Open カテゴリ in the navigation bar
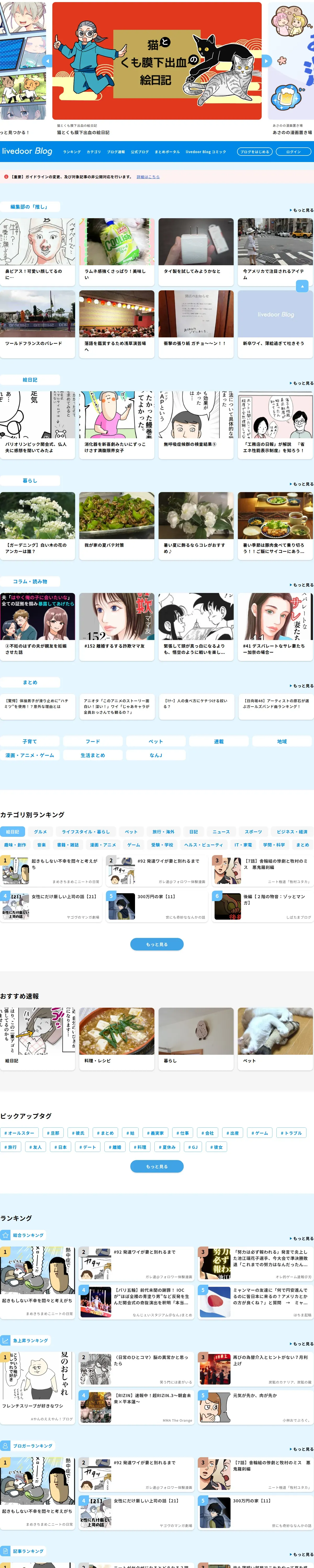Screen dimensions: 314x1568 coord(94,152)
